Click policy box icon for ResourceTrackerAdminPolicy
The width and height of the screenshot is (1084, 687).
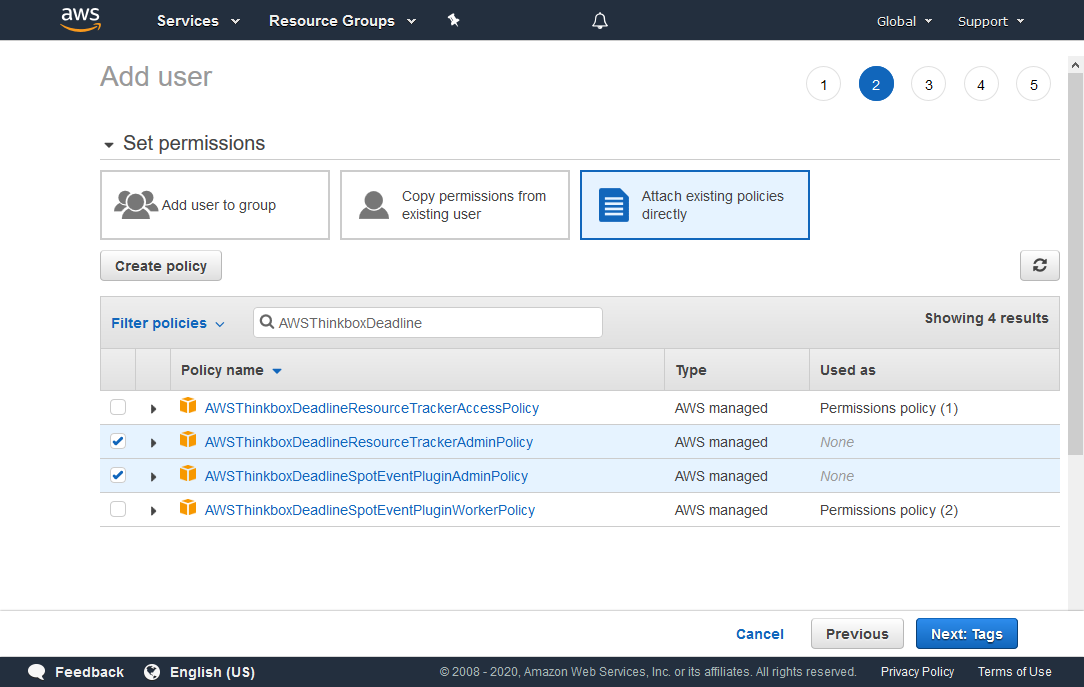188,440
